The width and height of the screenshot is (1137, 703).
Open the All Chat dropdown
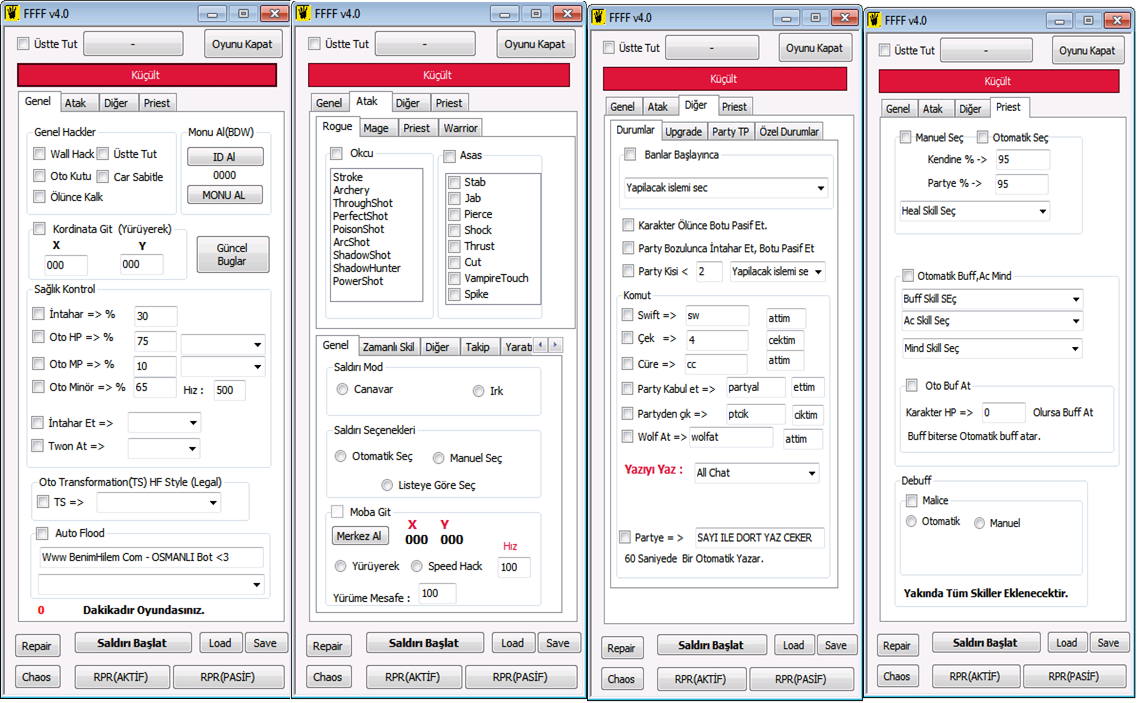coord(756,473)
